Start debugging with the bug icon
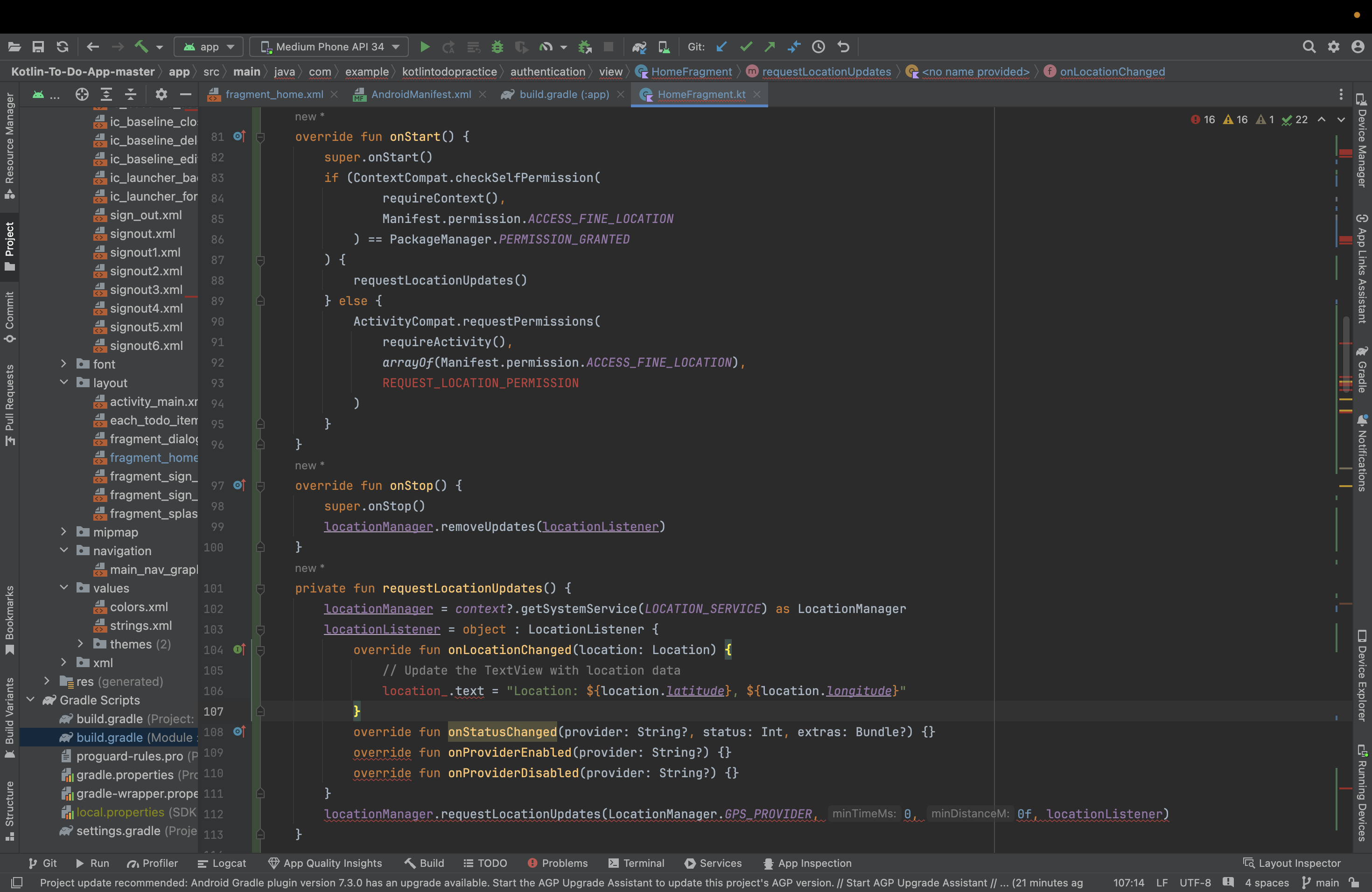The image size is (1372, 892). tap(497, 47)
